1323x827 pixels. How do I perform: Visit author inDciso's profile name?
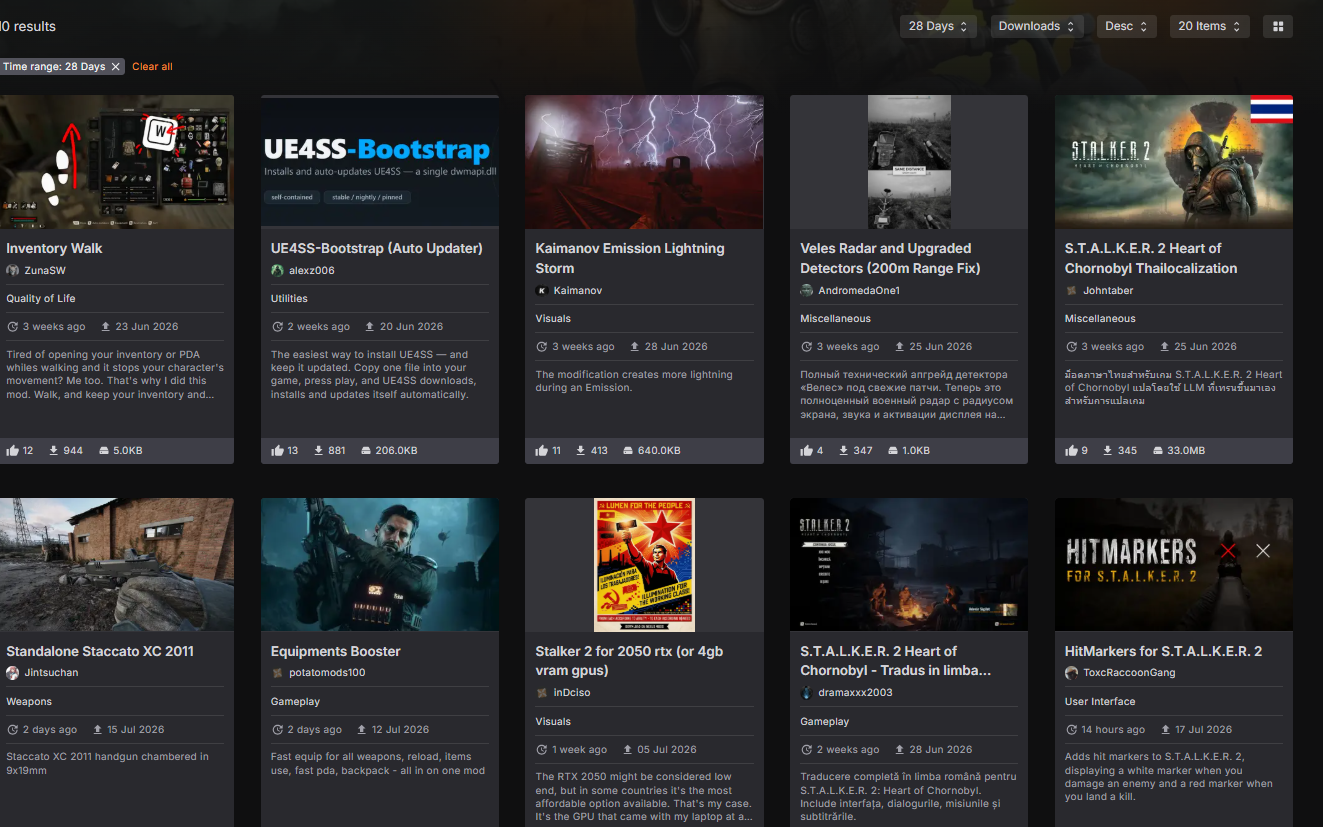tap(572, 693)
